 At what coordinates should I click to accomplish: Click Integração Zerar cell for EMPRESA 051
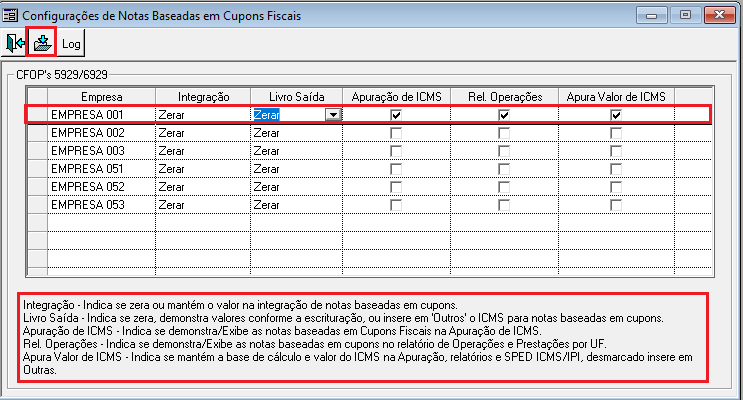[x=203, y=169]
